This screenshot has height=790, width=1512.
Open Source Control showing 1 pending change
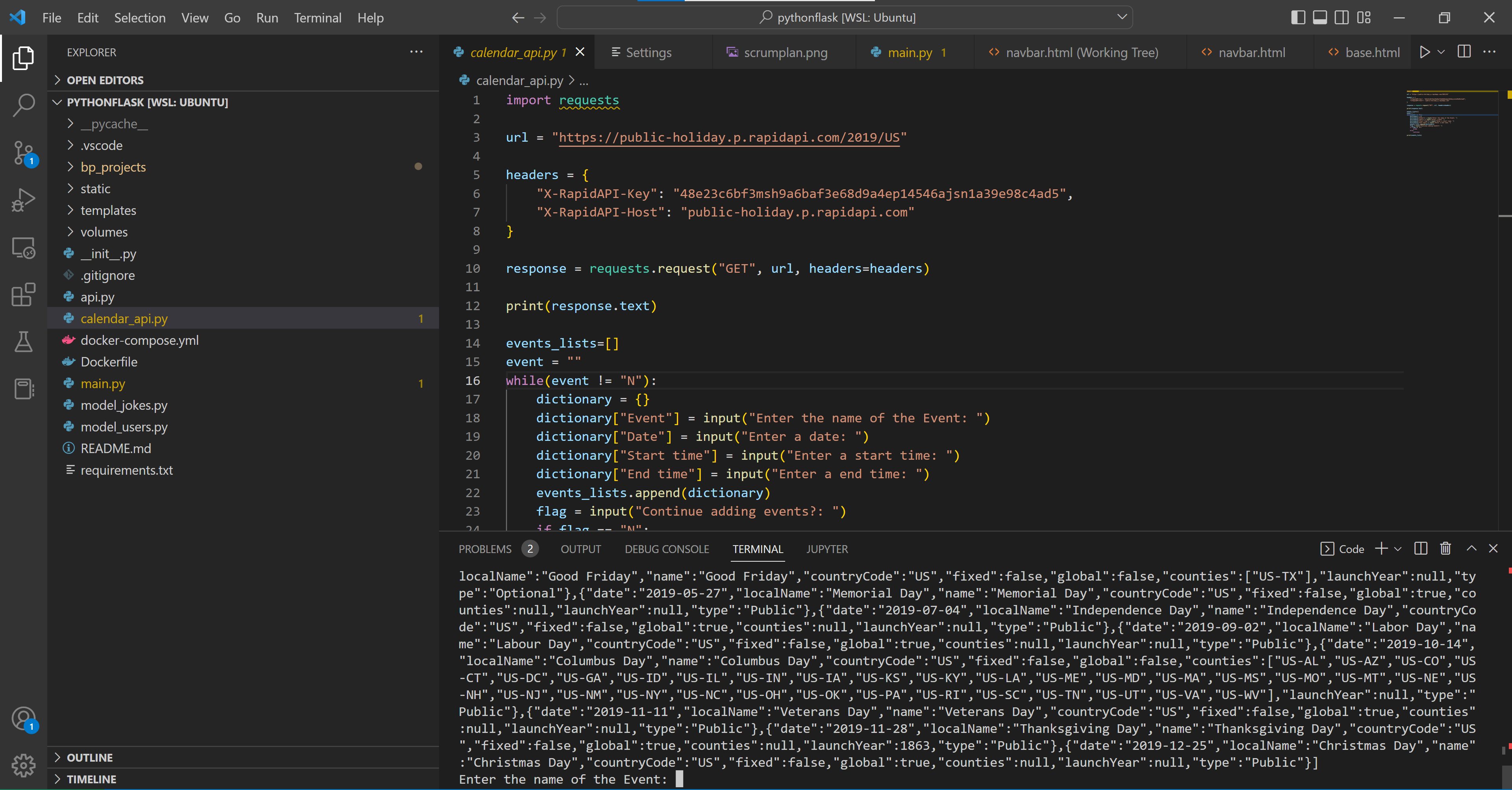point(23,154)
